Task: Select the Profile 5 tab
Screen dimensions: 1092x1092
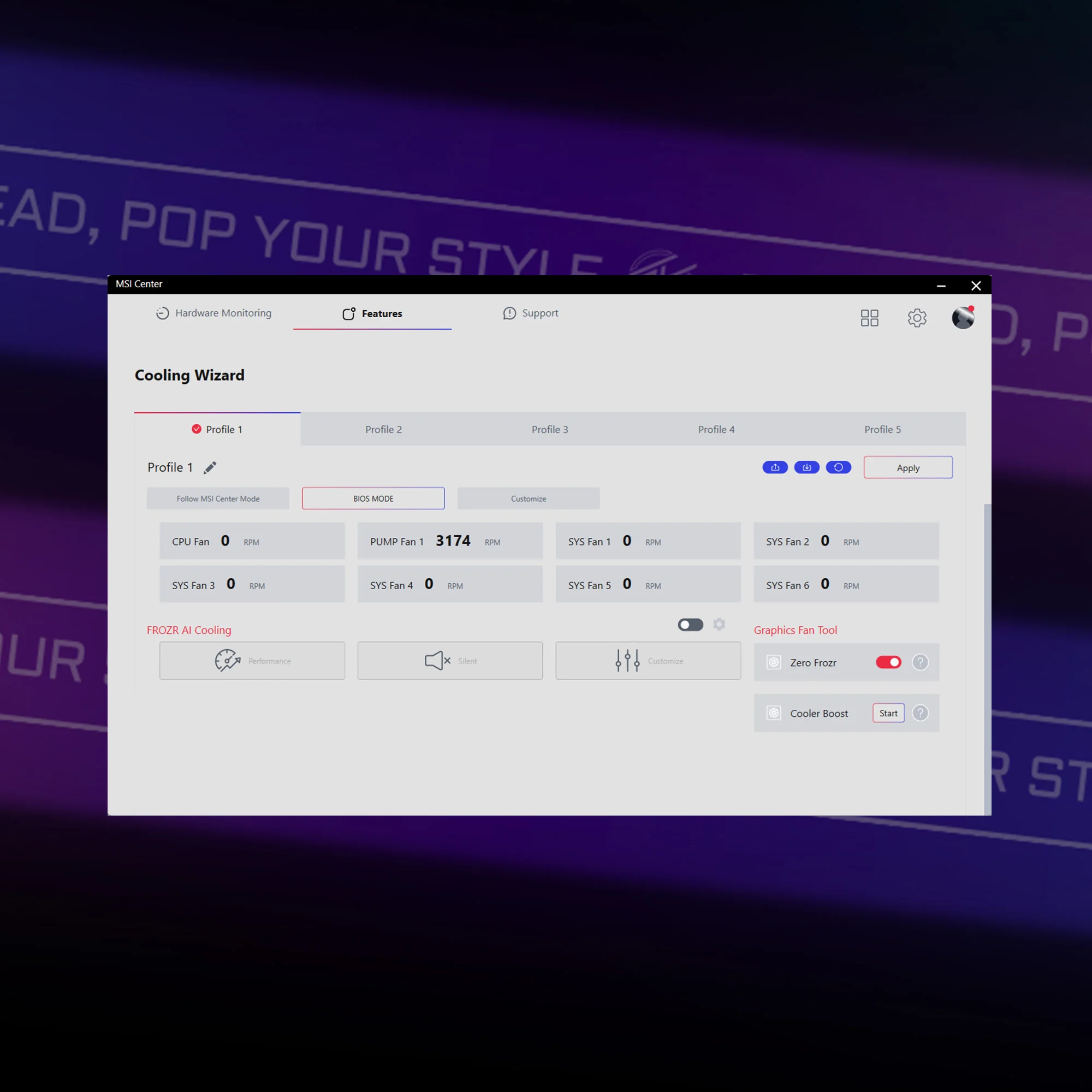Action: pyautogui.click(x=882, y=430)
